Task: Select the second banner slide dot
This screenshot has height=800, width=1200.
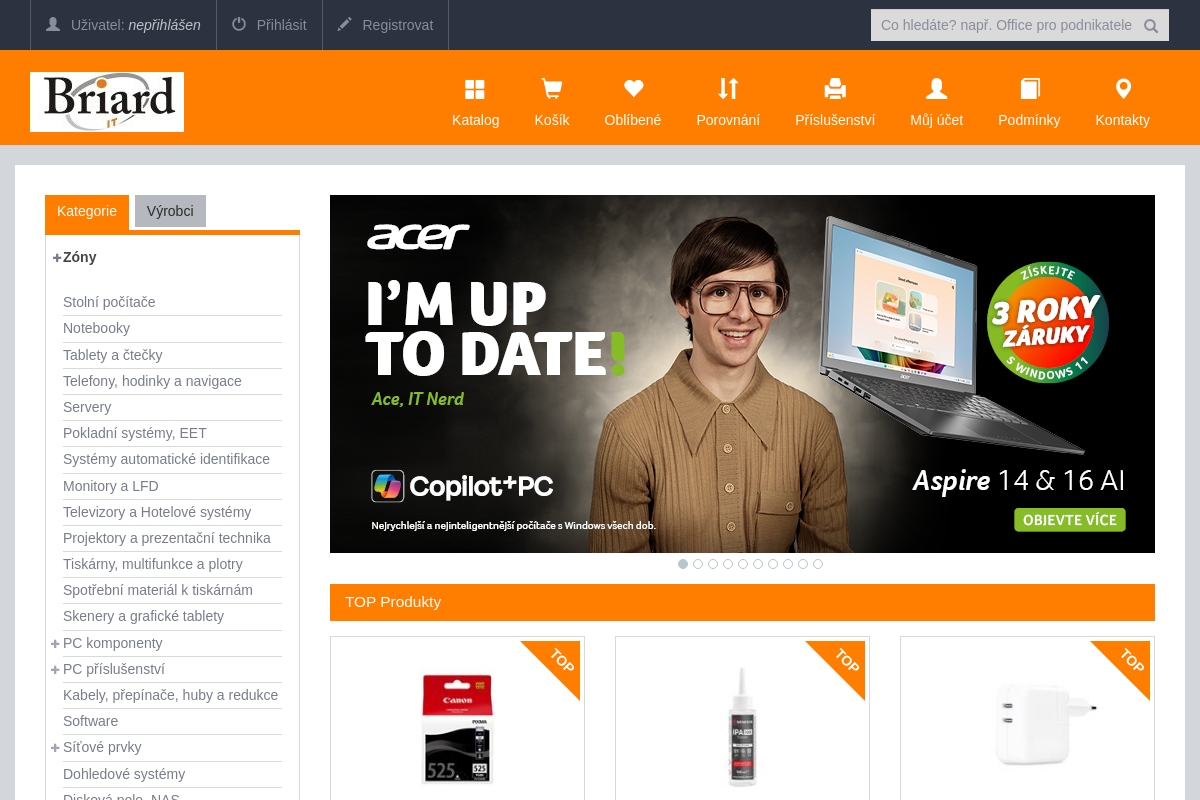Action: (x=698, y=564)
